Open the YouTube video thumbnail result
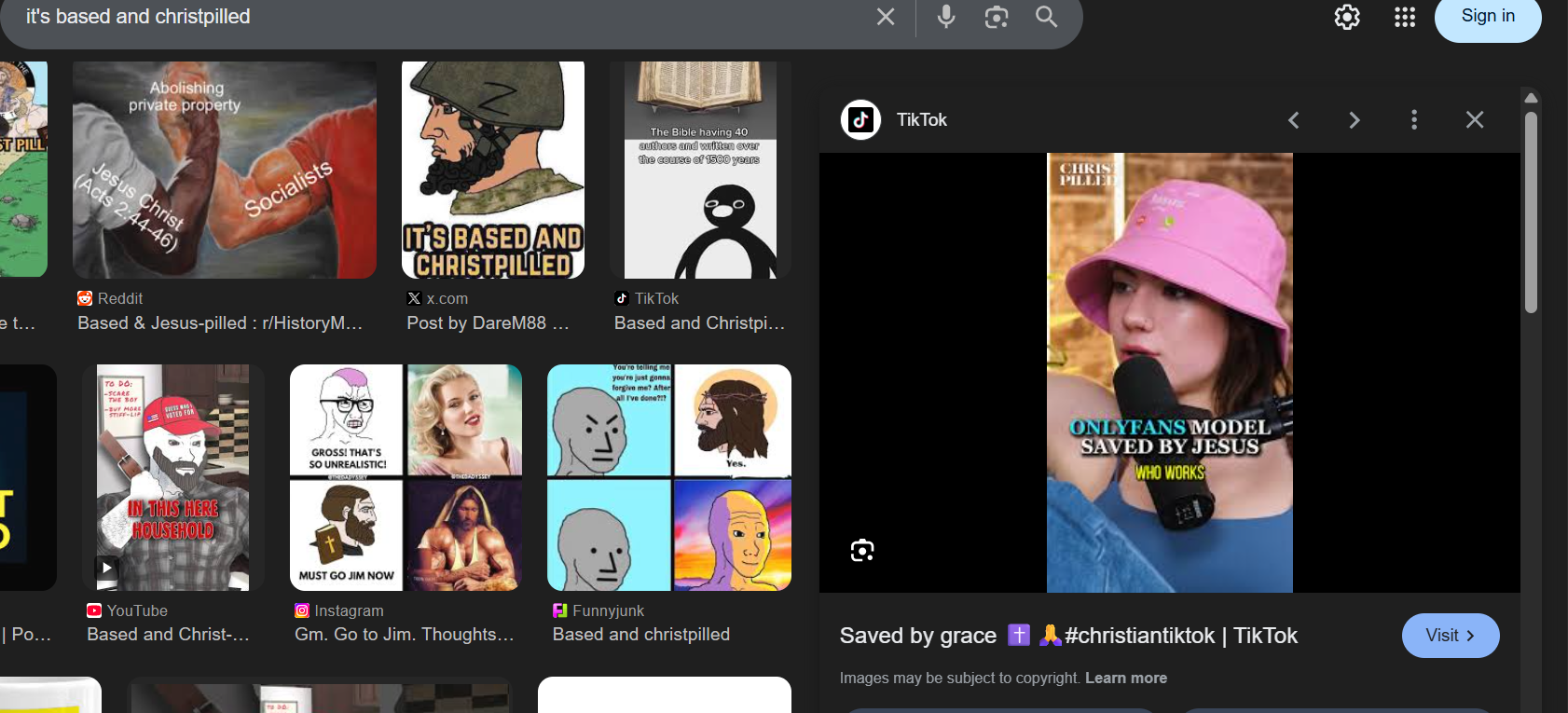 click(x=172, y=477)
